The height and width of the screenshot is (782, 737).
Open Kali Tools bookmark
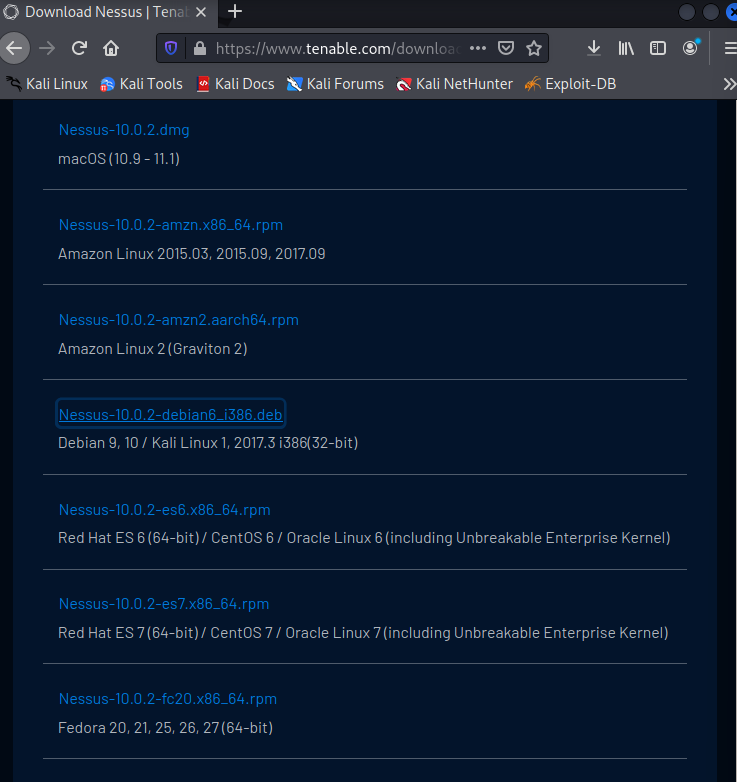coord(141,84)
